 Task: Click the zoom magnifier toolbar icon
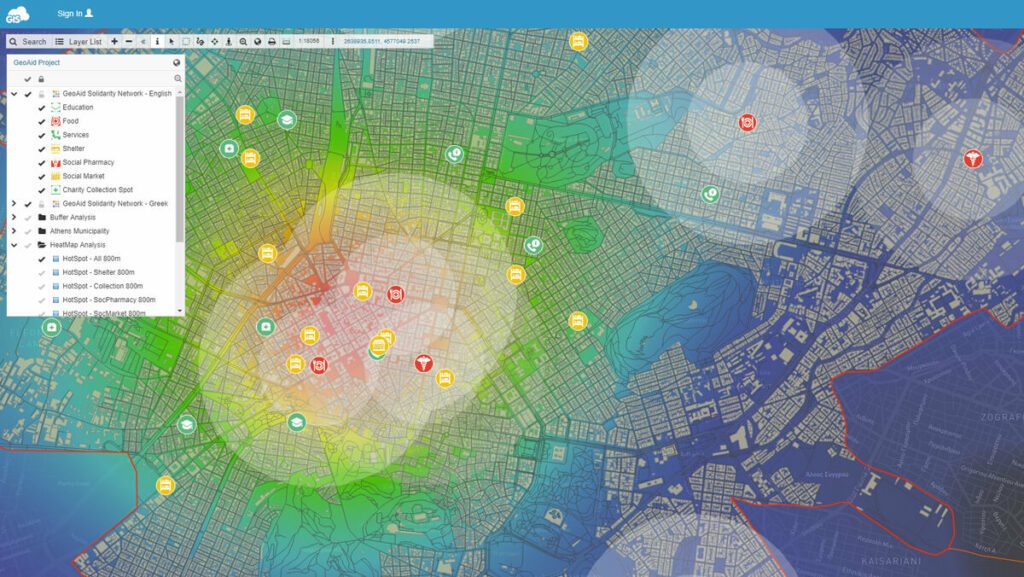tap(243, 41)
